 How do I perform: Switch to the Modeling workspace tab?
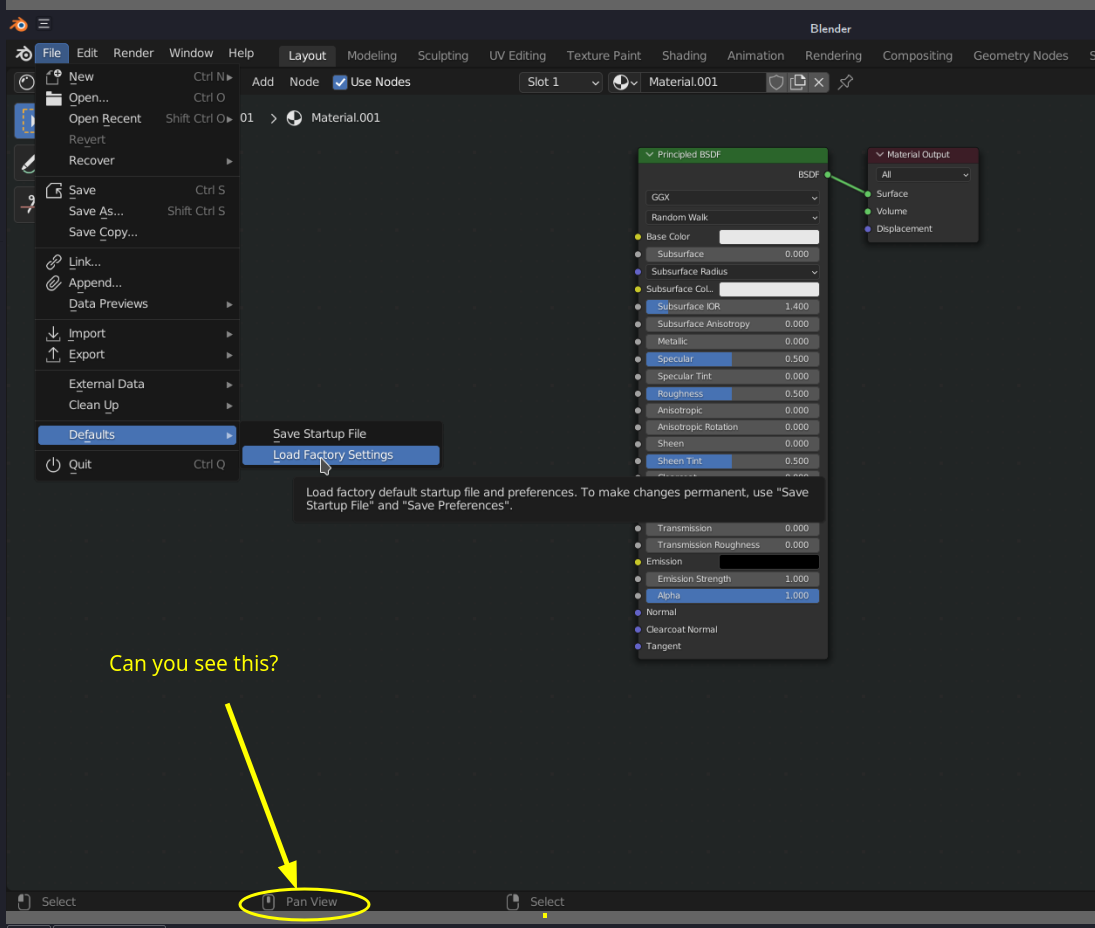coord(372,56)
